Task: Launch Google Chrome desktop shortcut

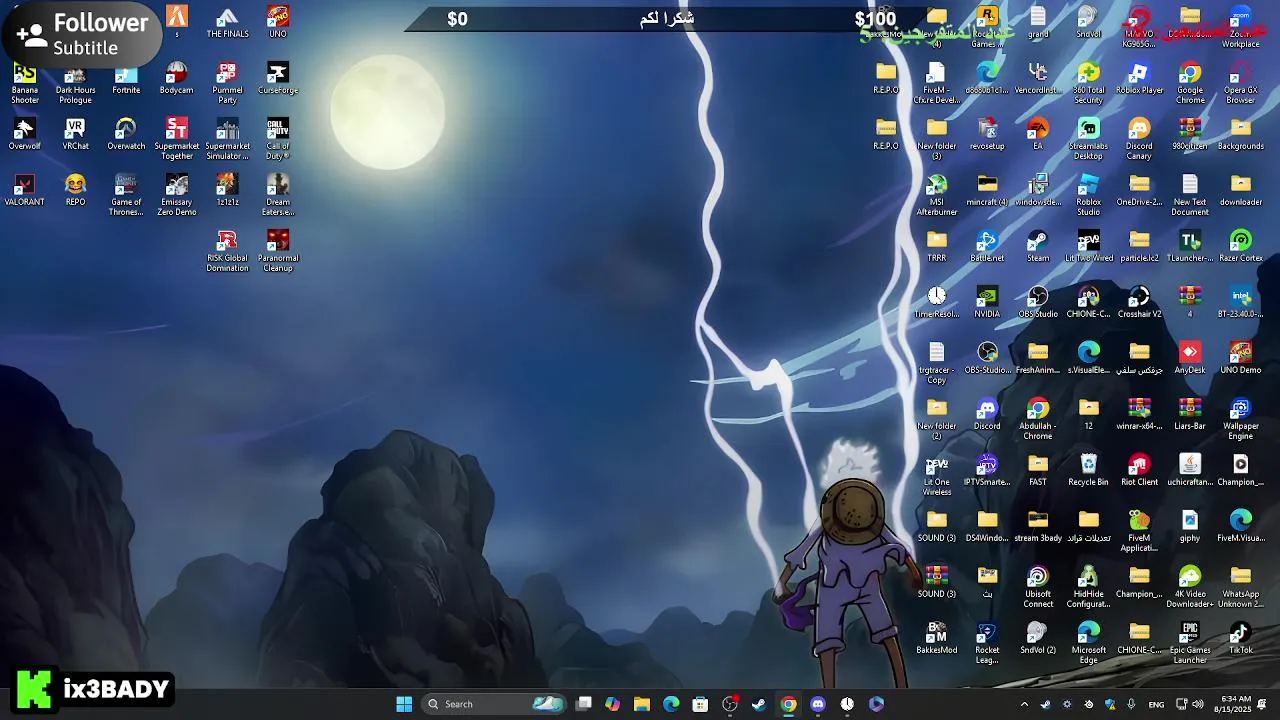Action: [1190, 84]
